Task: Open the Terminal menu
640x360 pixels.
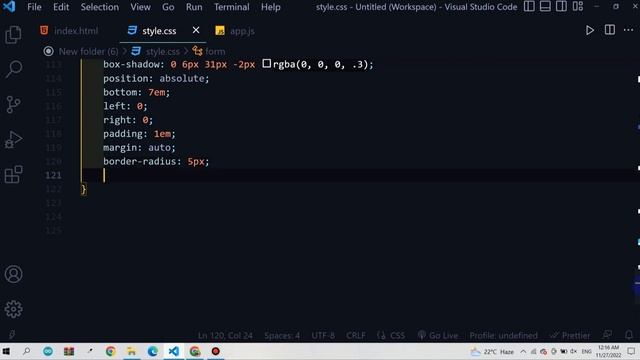Action: point(231,7)
